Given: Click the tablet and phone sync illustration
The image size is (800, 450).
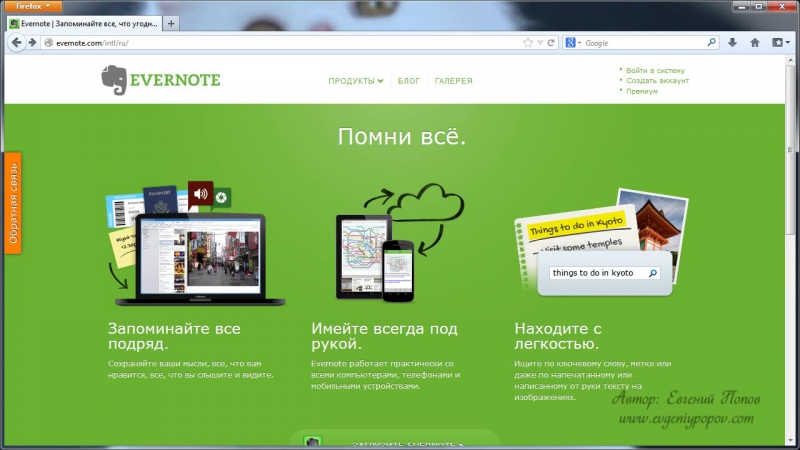Looking at the screenshot, I should [x=399, y=242].
